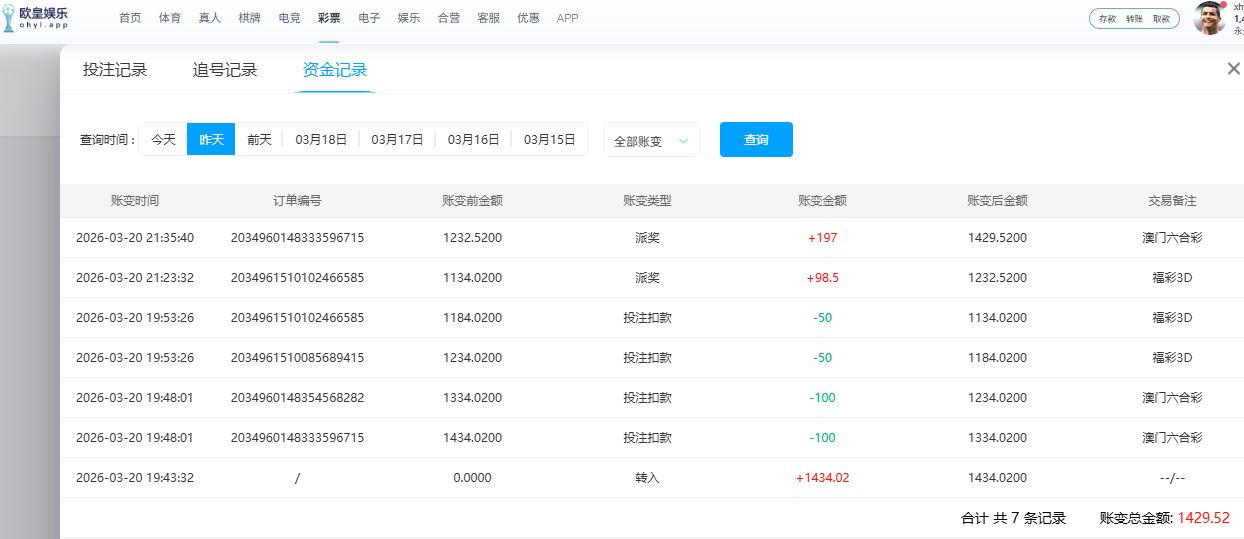Select 今天 as query time
The height and width of the screenshot is (539, 1244).
pos(163,140)
